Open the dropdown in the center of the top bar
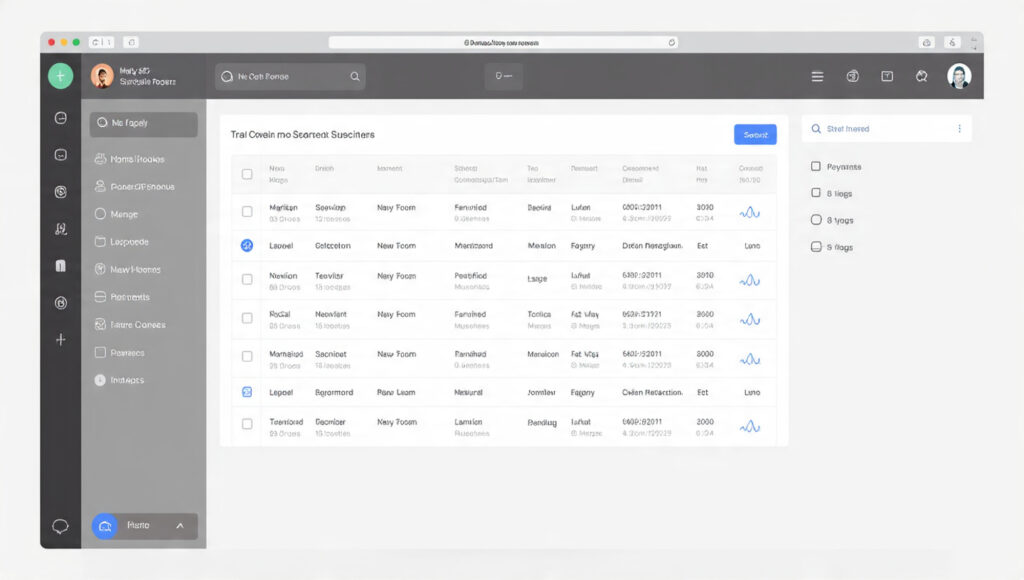Screen dimensions: 1024x580 tap(503, 76)
